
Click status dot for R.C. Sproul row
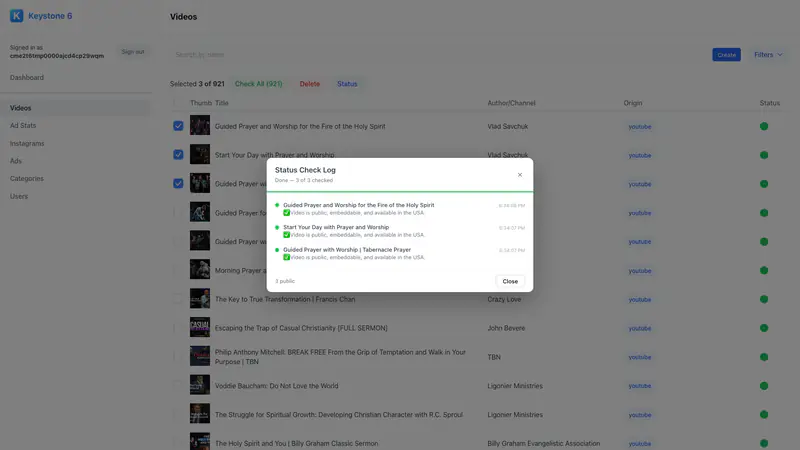pos(764,414)
